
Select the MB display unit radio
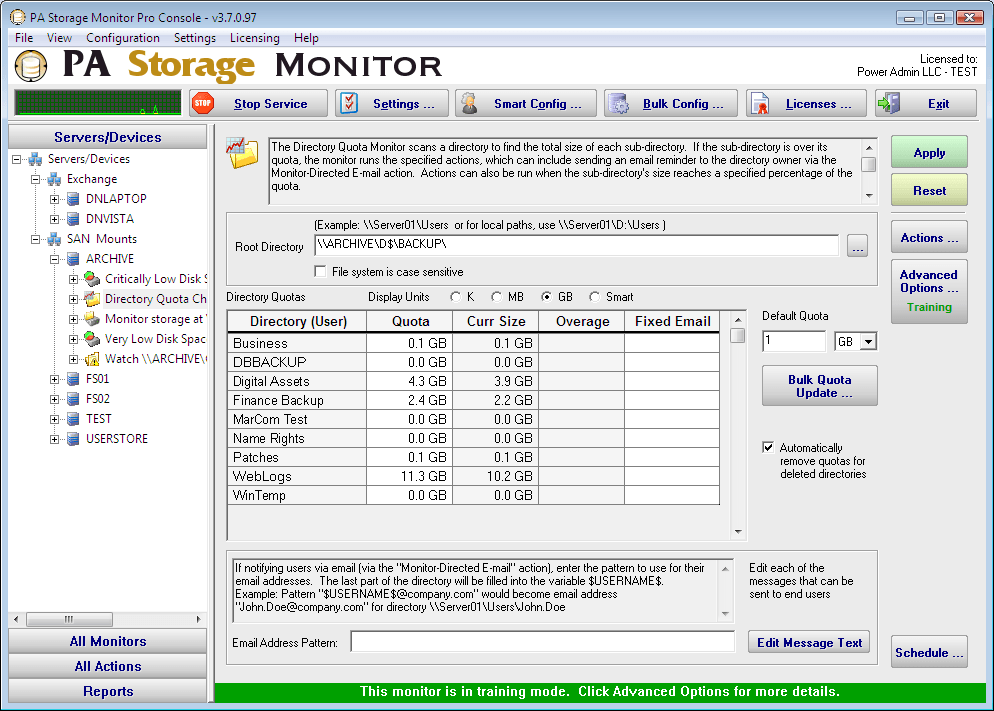point(496,297)
